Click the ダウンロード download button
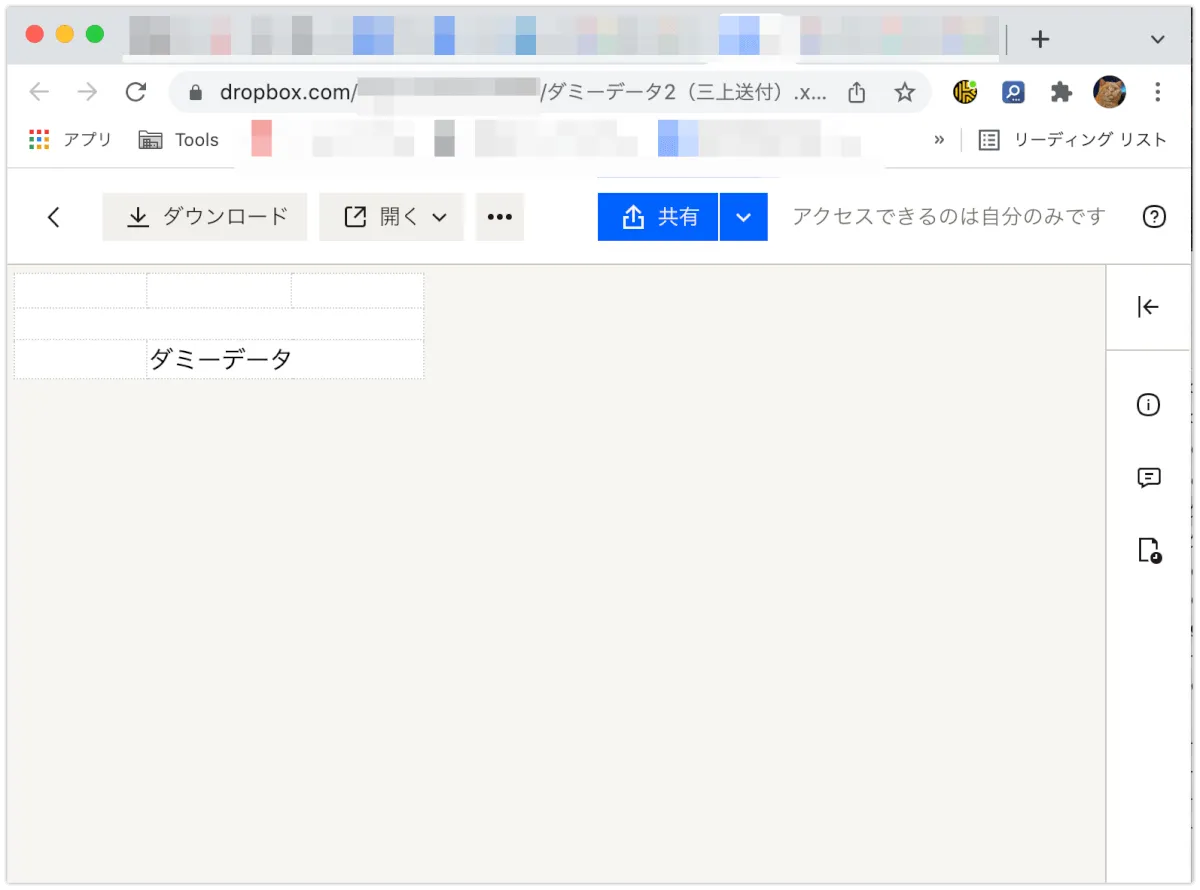1200x890 pixels. [207, 217]
